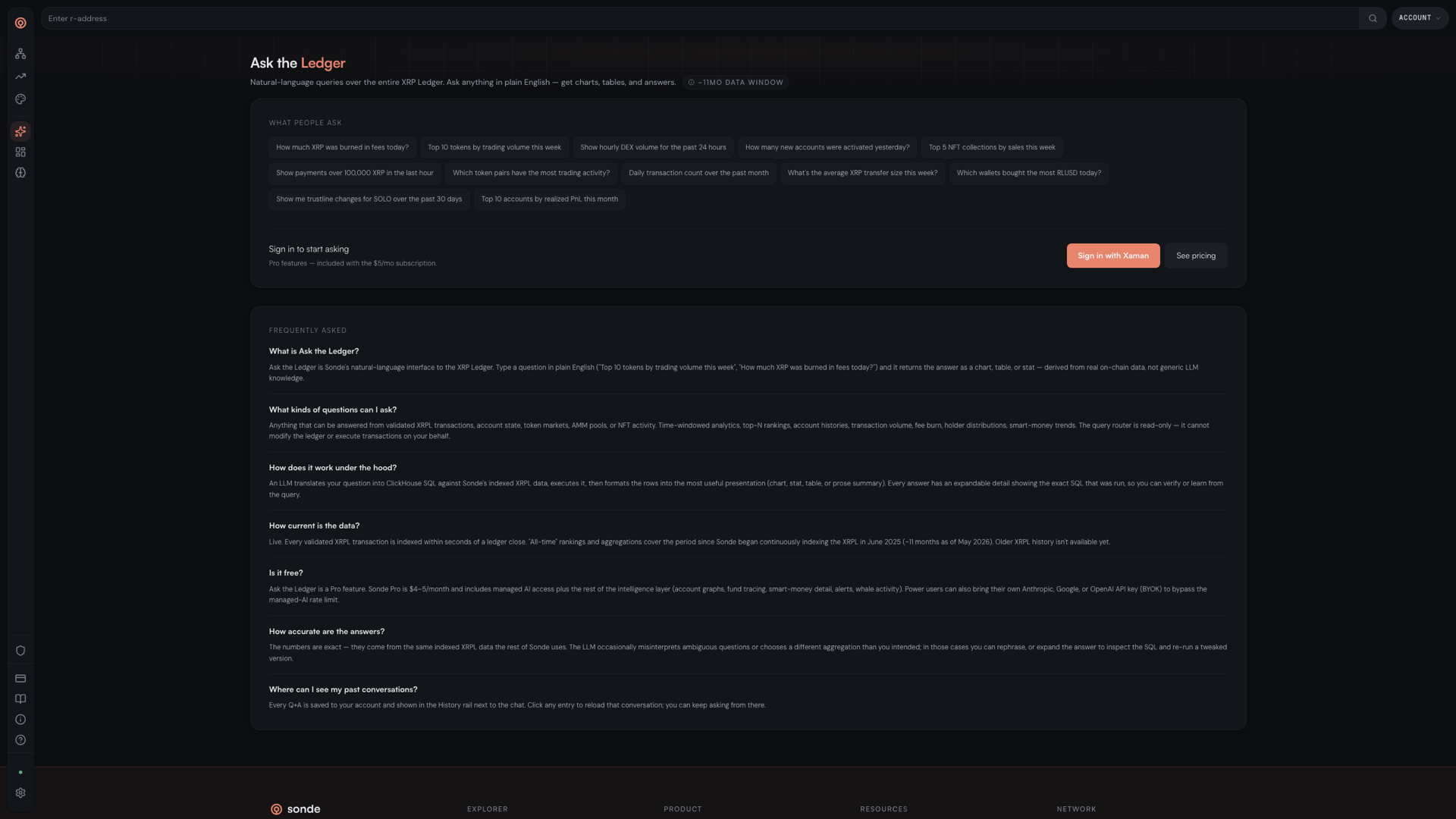Click 'What kinds of questions can I ask?'
The width and height of the screenshot is (1456, 819).
[333, 409]
